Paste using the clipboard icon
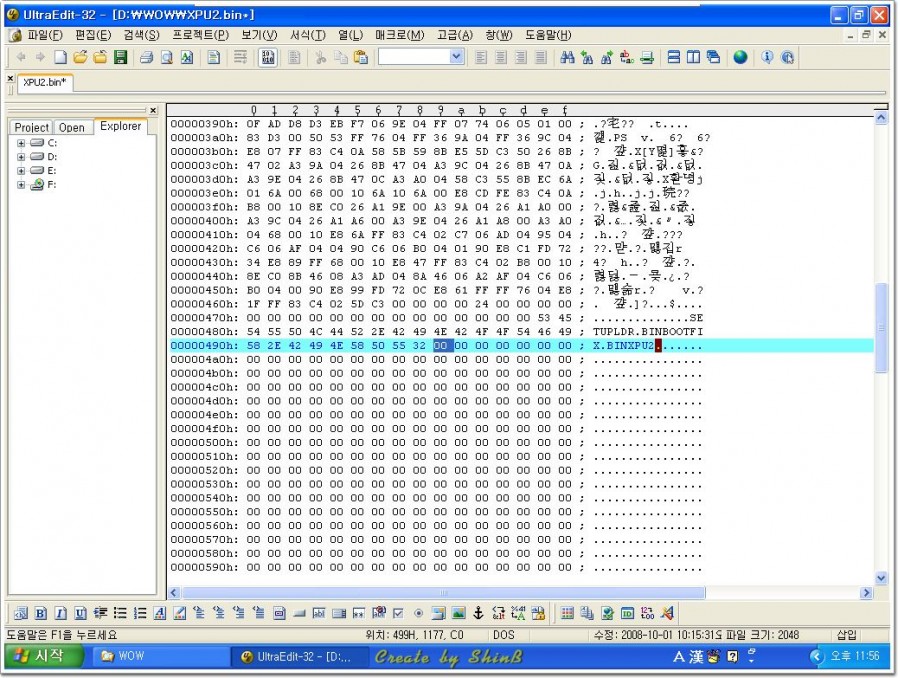Screen dimensions: 900x678 pyautogui.click(x=361, y=57)
